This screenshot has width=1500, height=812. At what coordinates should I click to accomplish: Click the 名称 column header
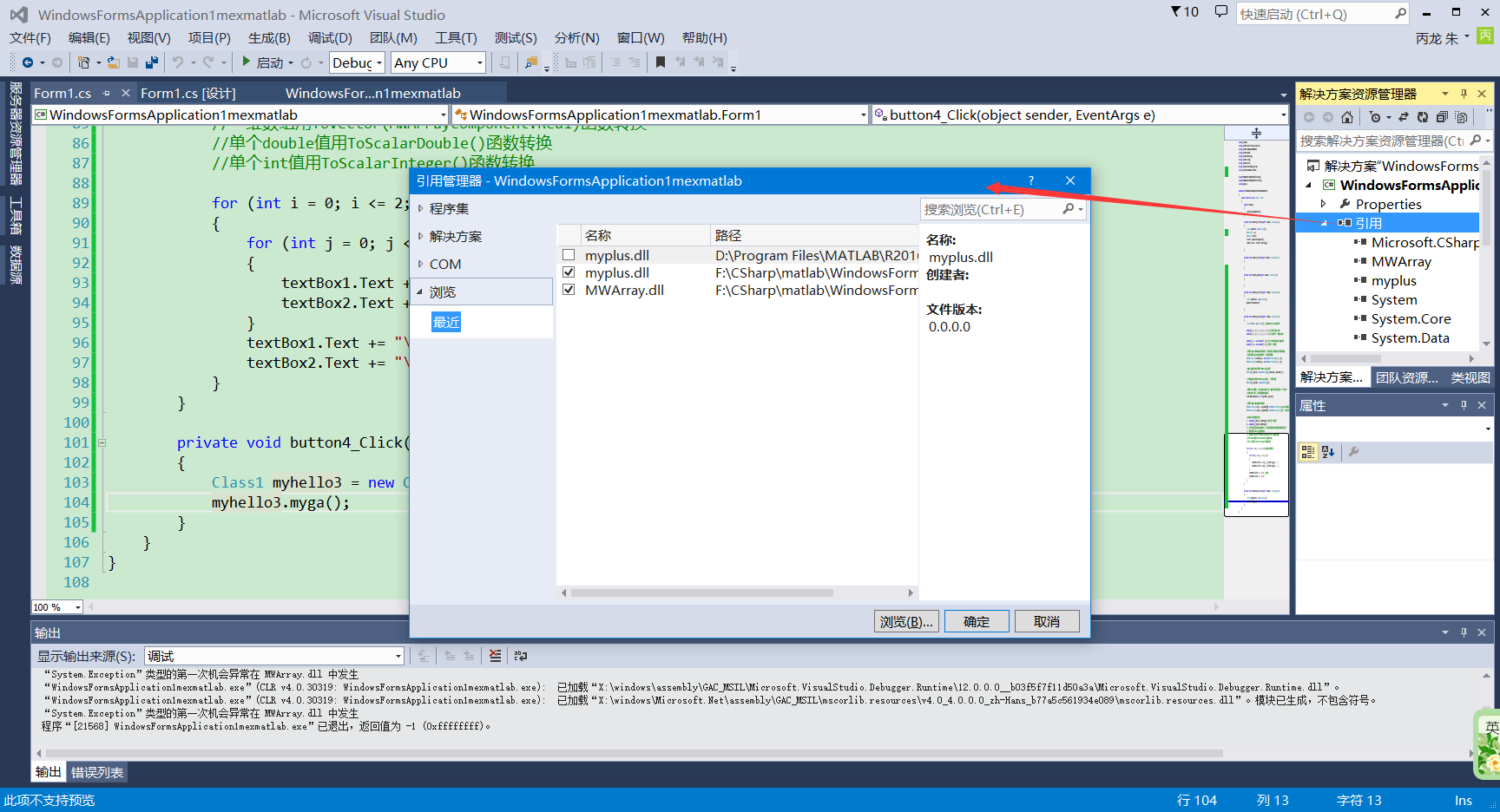pos(645,235)
